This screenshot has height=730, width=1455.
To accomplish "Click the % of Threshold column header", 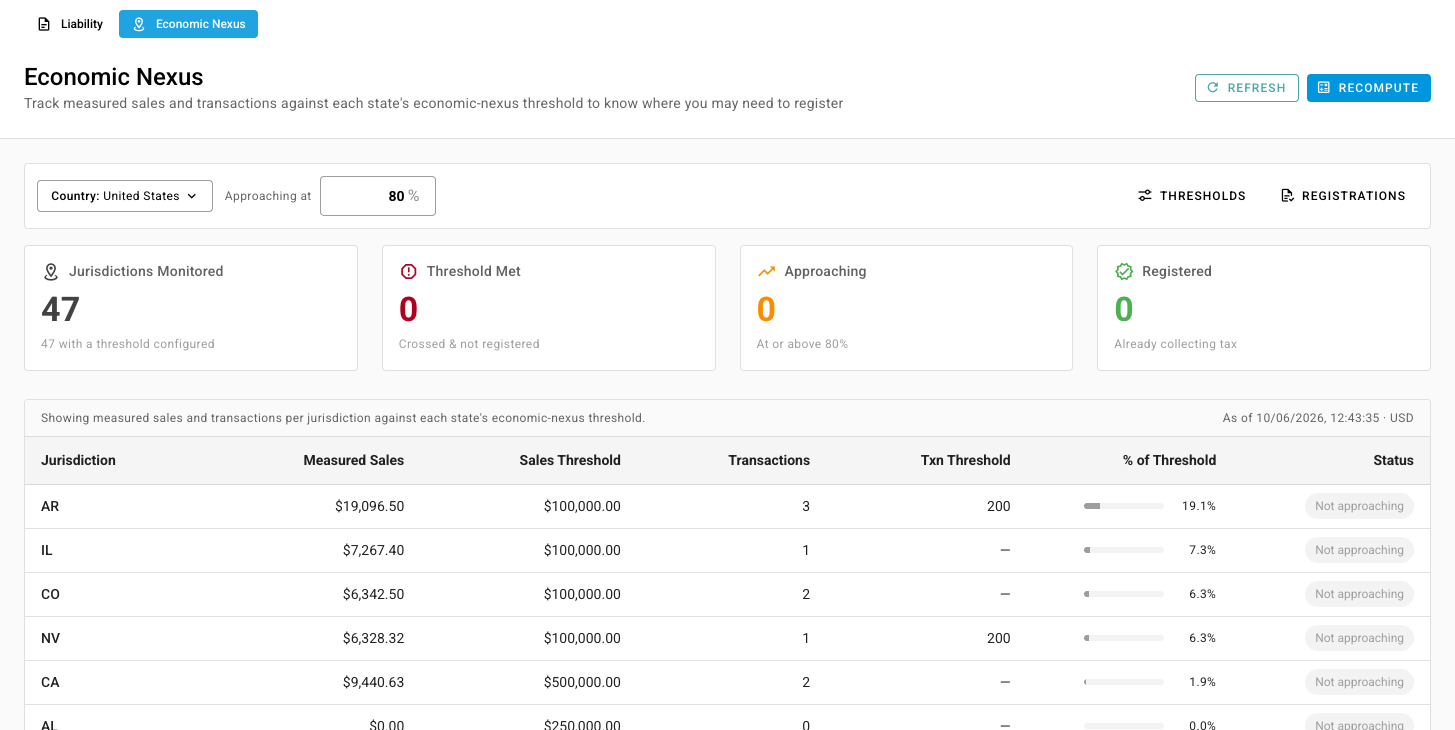I will click(1169, 461).
